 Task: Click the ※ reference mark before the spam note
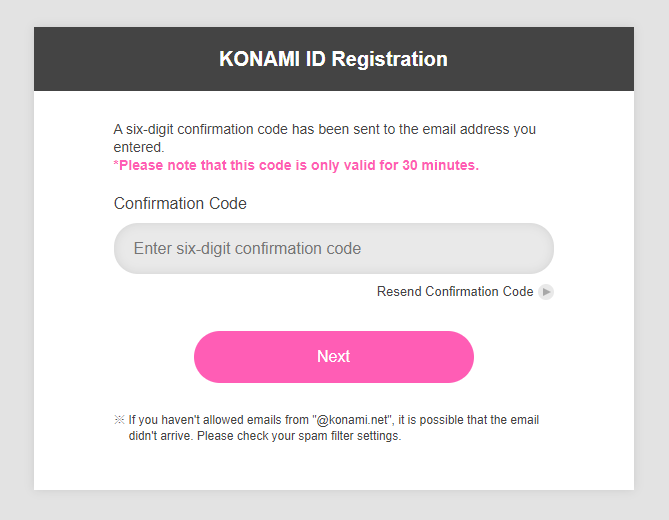click(119, 420)
